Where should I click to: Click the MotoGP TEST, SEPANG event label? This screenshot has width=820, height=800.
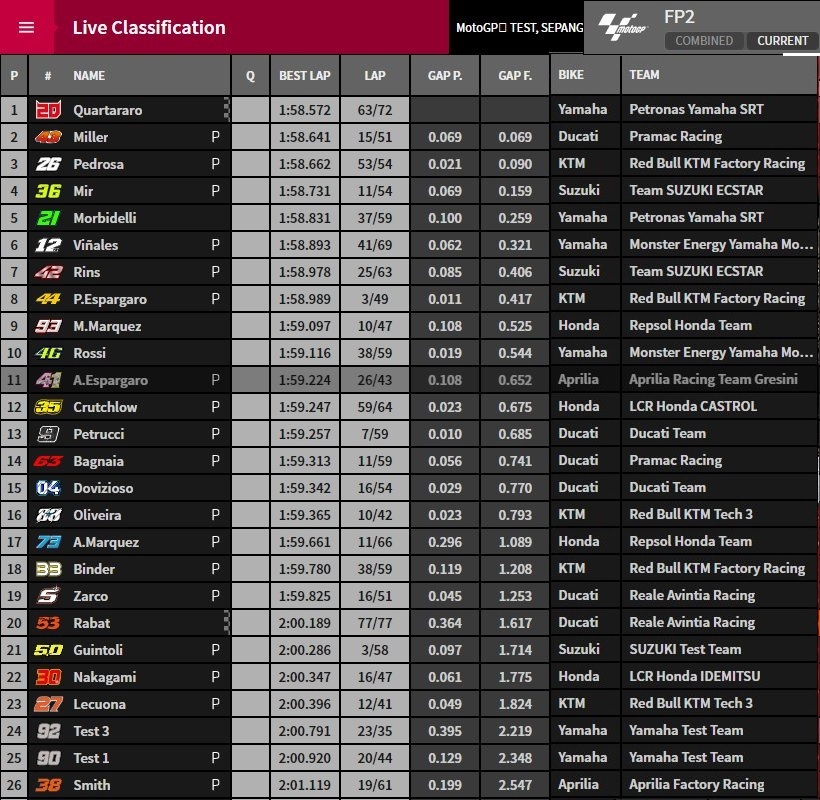519,28
